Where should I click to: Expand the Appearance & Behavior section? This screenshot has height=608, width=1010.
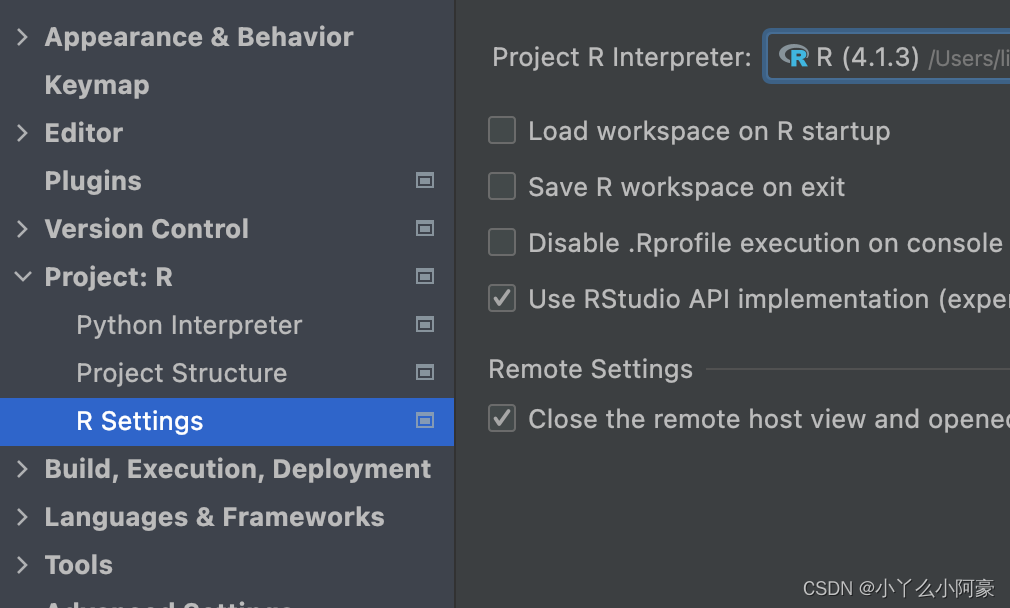point(21,36)
